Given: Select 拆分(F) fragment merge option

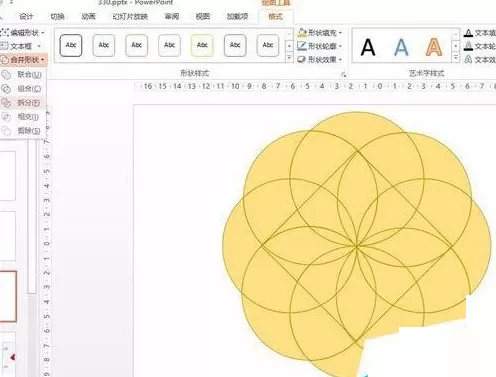Looking at the screenshot, I should [x=22, y=103].
